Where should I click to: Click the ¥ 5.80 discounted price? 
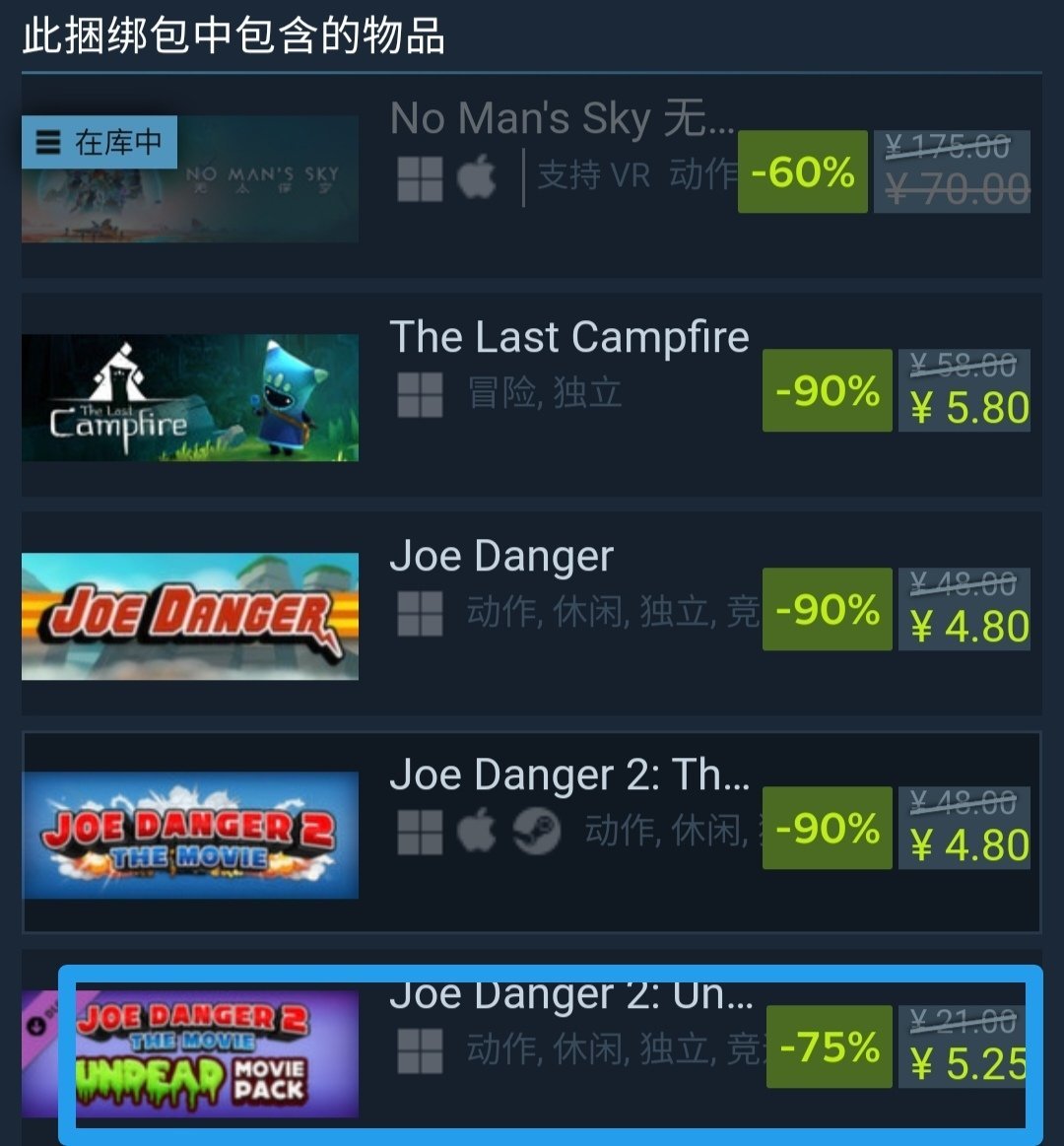(x=969, y=407)
